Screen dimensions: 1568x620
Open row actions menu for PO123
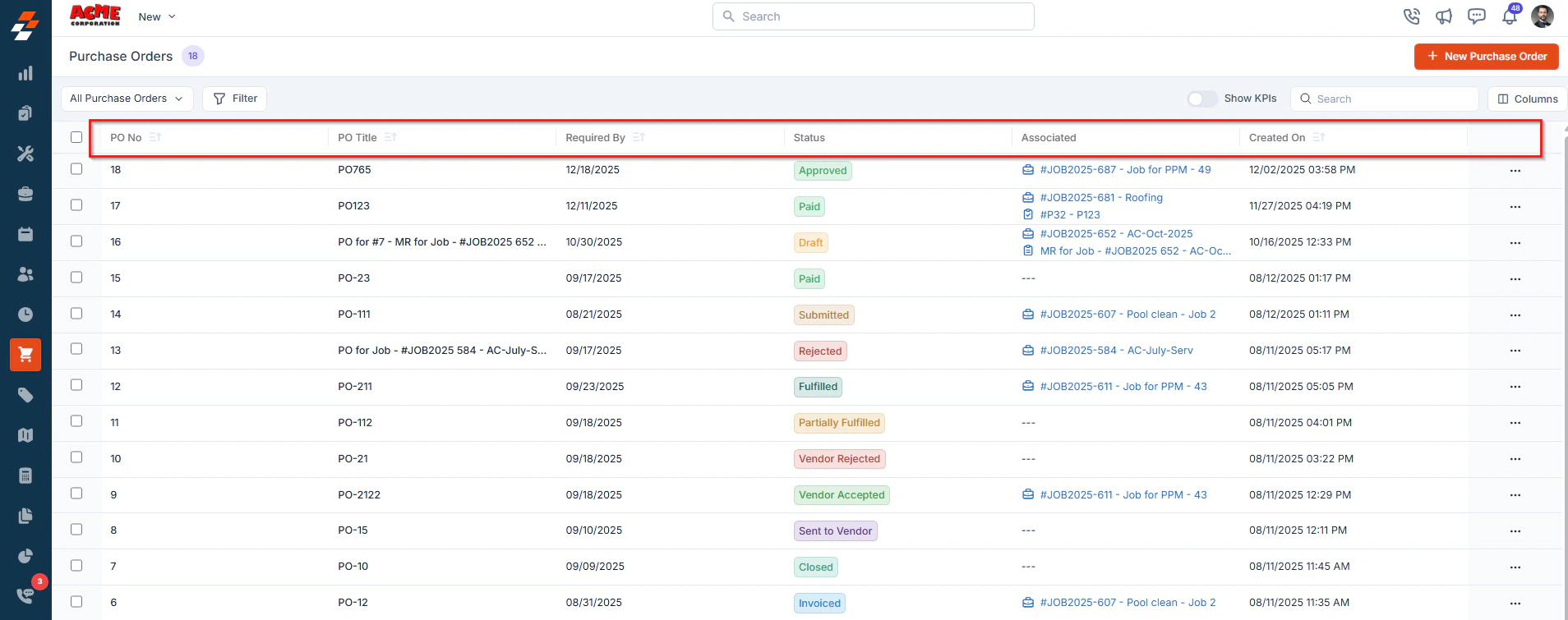[1515, 207]
